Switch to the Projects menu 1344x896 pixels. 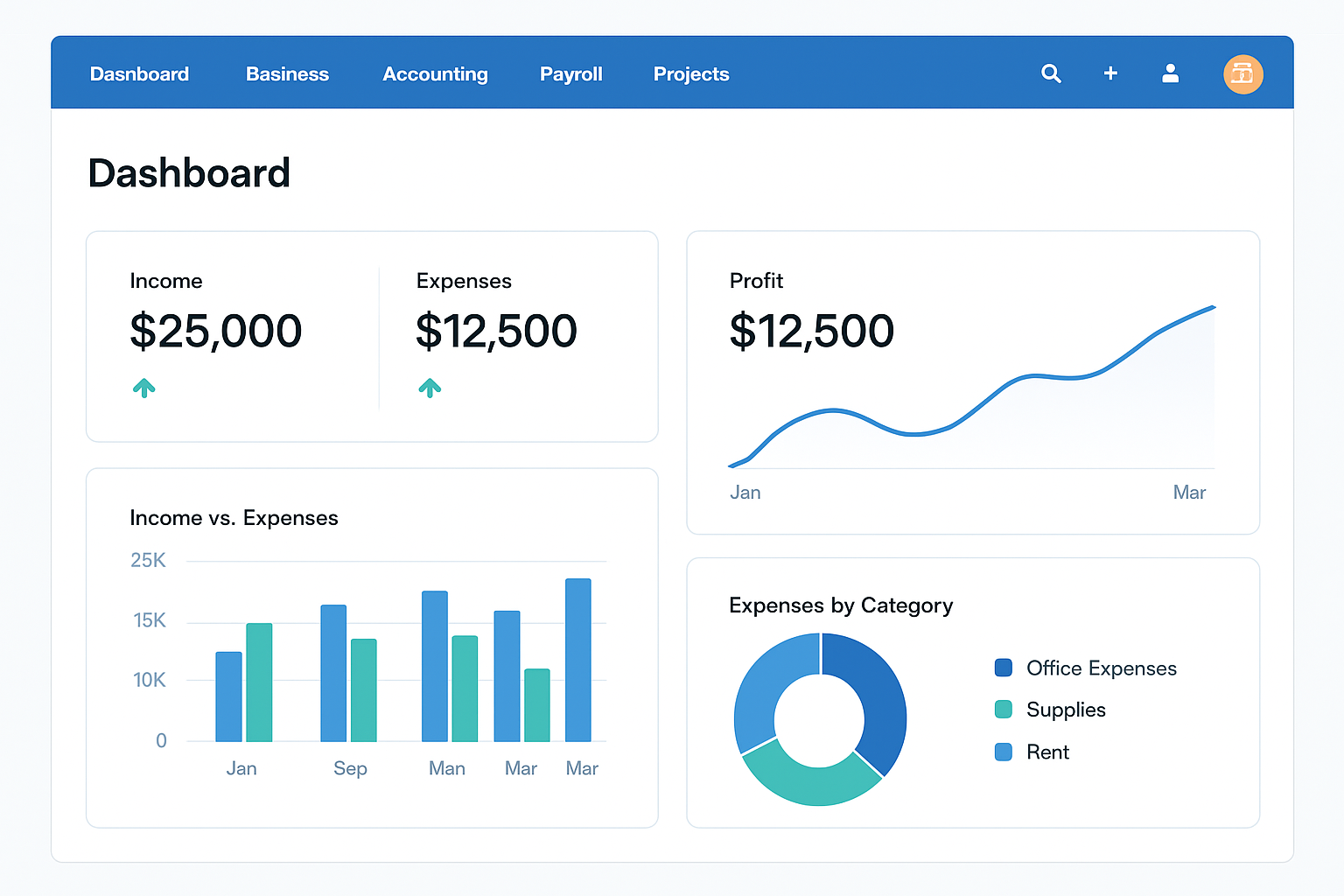pos(691,74)
